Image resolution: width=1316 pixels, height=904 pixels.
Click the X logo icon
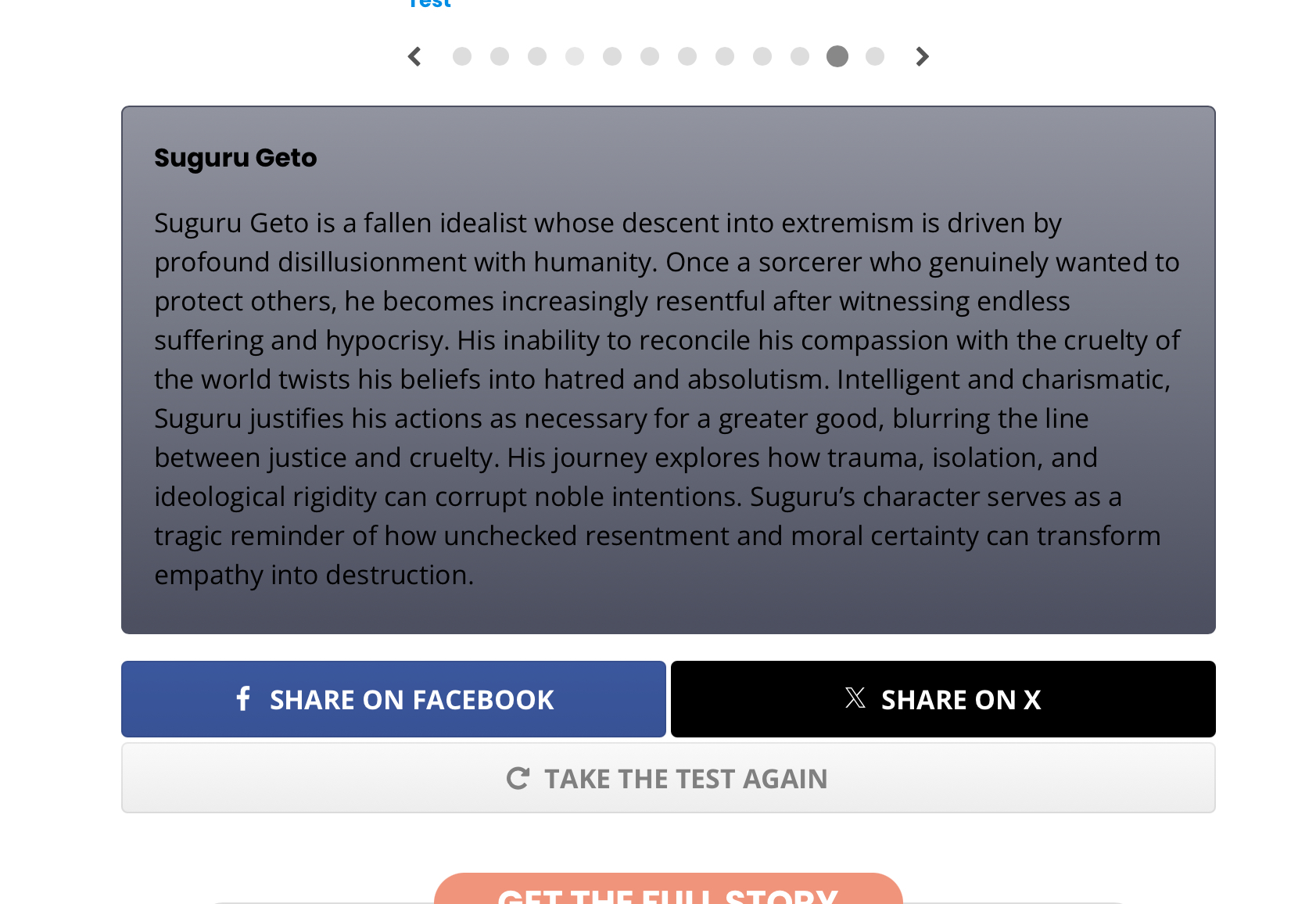(x=855, y=698)
